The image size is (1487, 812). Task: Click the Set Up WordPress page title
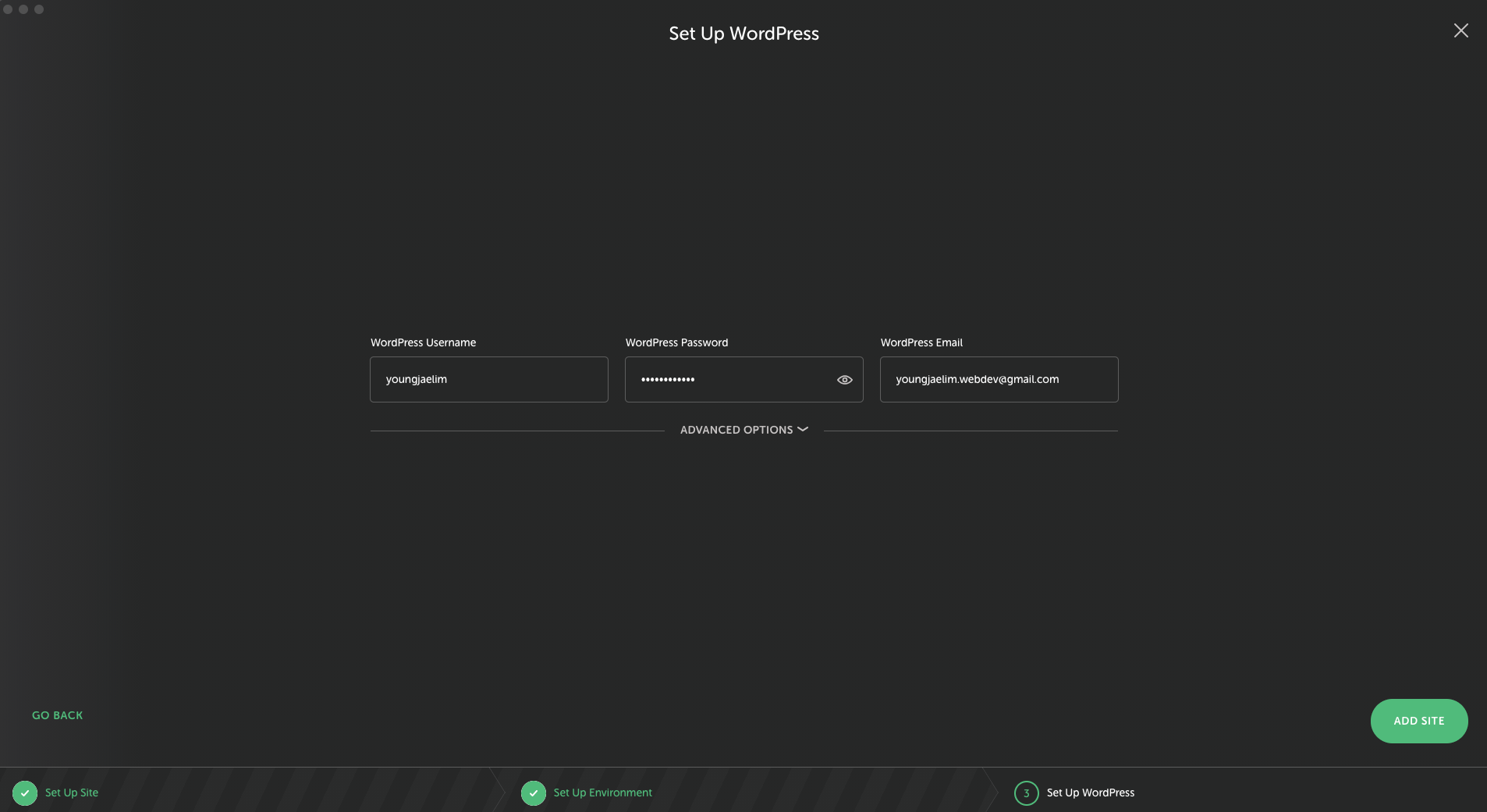coord(743,34)
